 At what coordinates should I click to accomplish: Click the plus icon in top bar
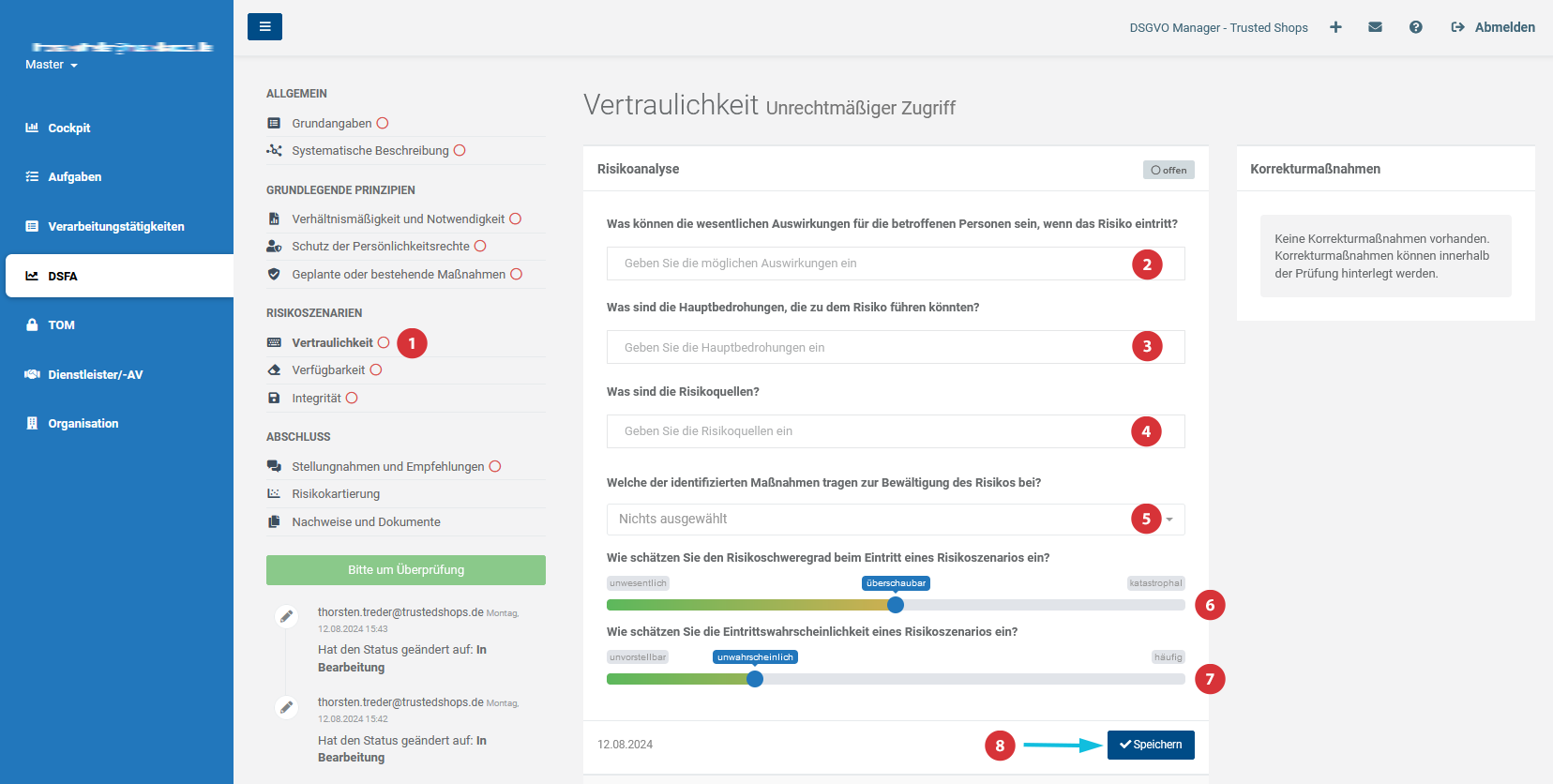pyautogui.click(x=1335, y=27)
